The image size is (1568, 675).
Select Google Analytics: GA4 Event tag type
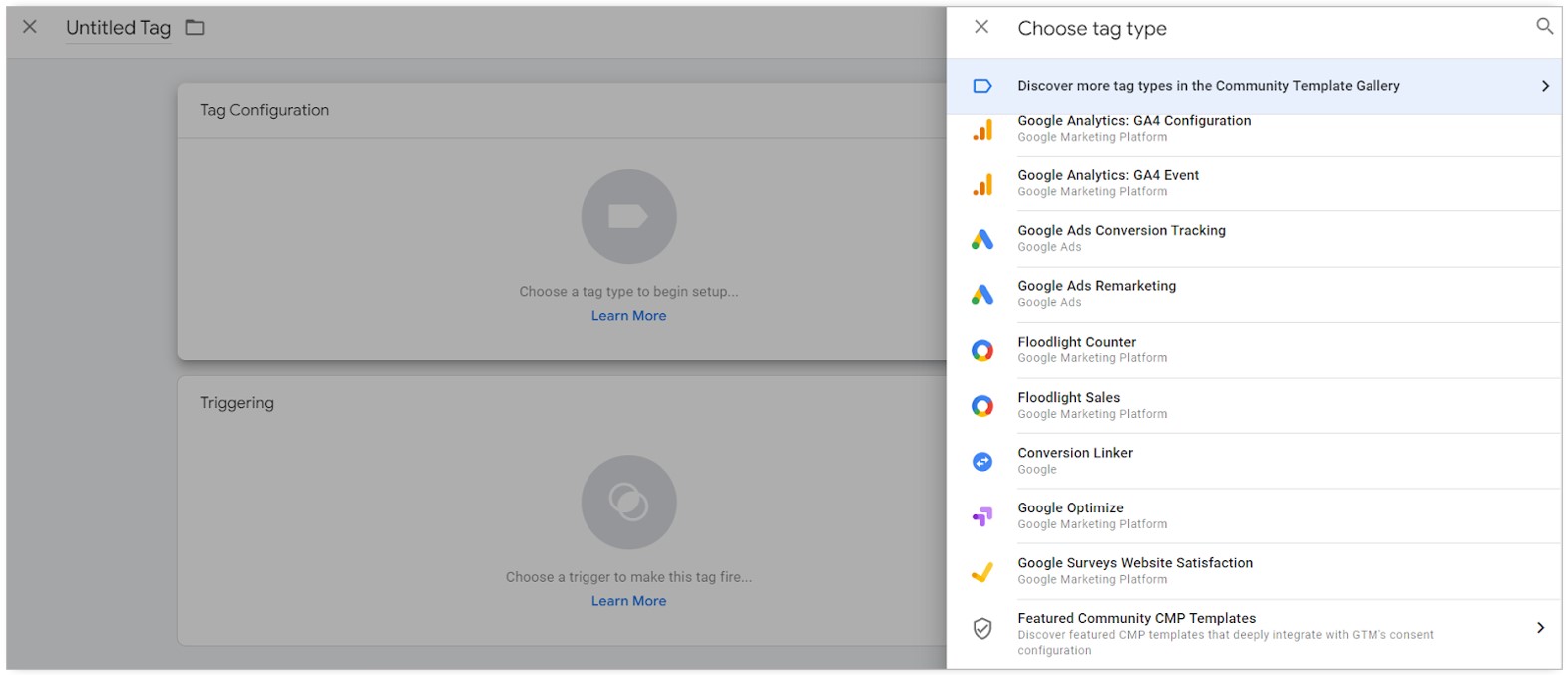[x=1254, y=183]
